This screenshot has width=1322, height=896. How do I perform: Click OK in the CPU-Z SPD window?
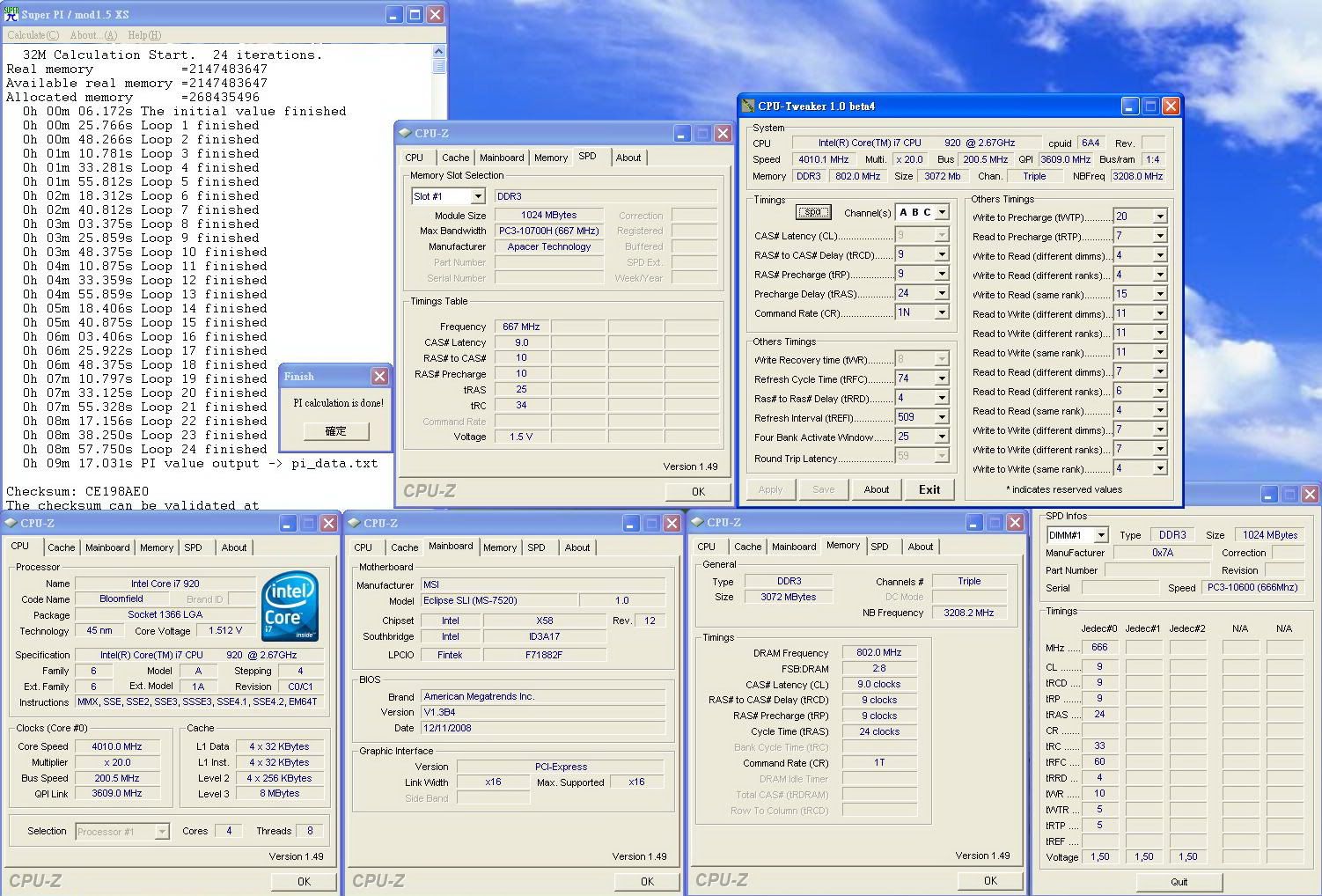click(698, 491)
